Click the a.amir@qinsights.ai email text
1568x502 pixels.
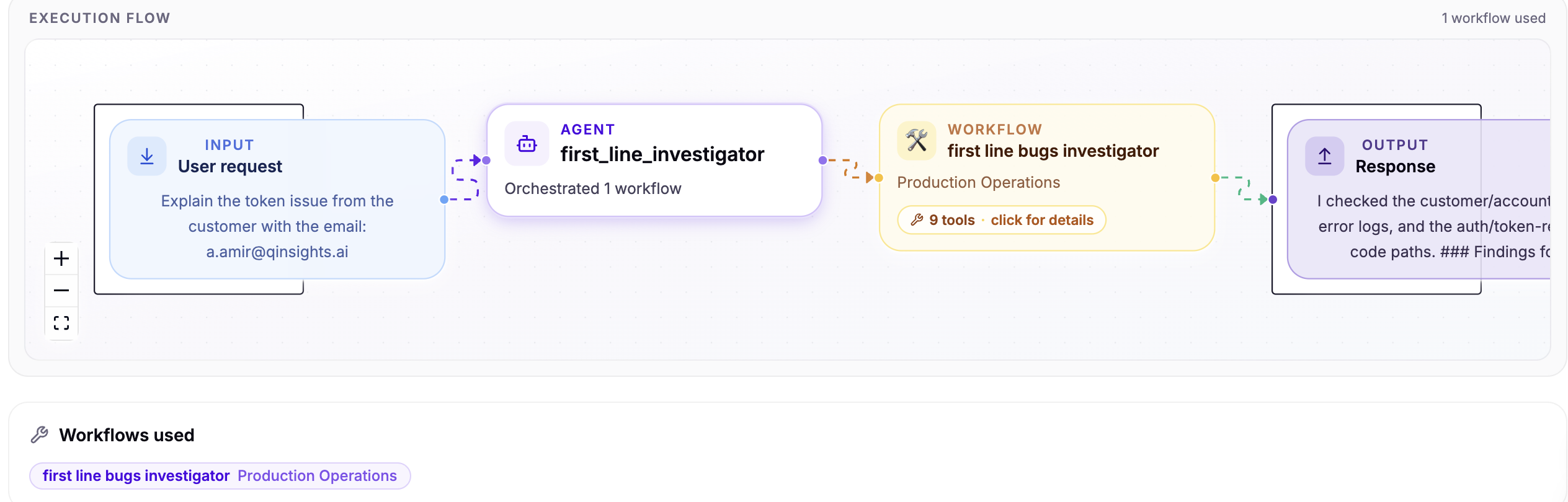click(x=277, y=252)
